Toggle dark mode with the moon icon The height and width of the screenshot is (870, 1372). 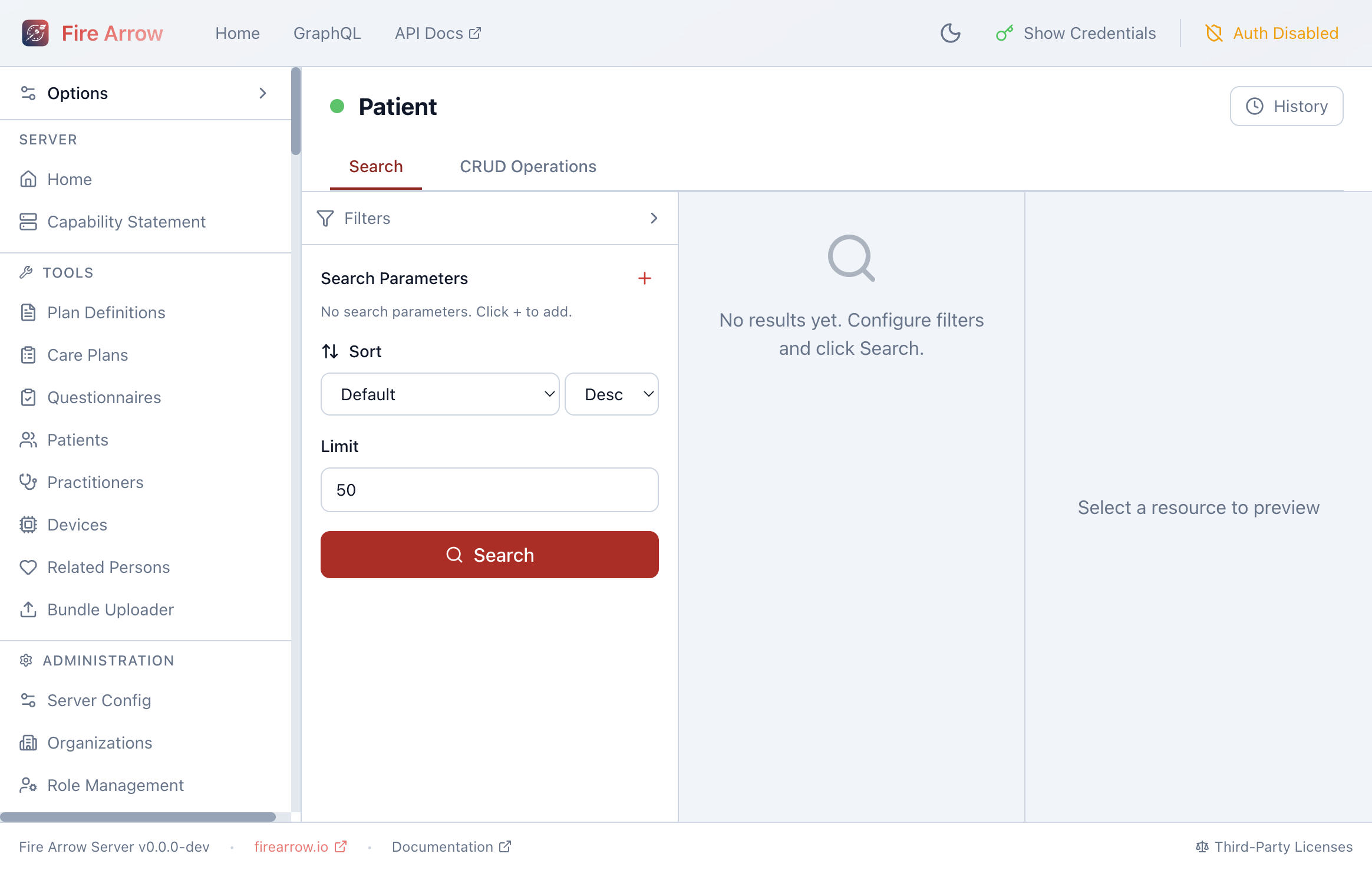point(950,33)
